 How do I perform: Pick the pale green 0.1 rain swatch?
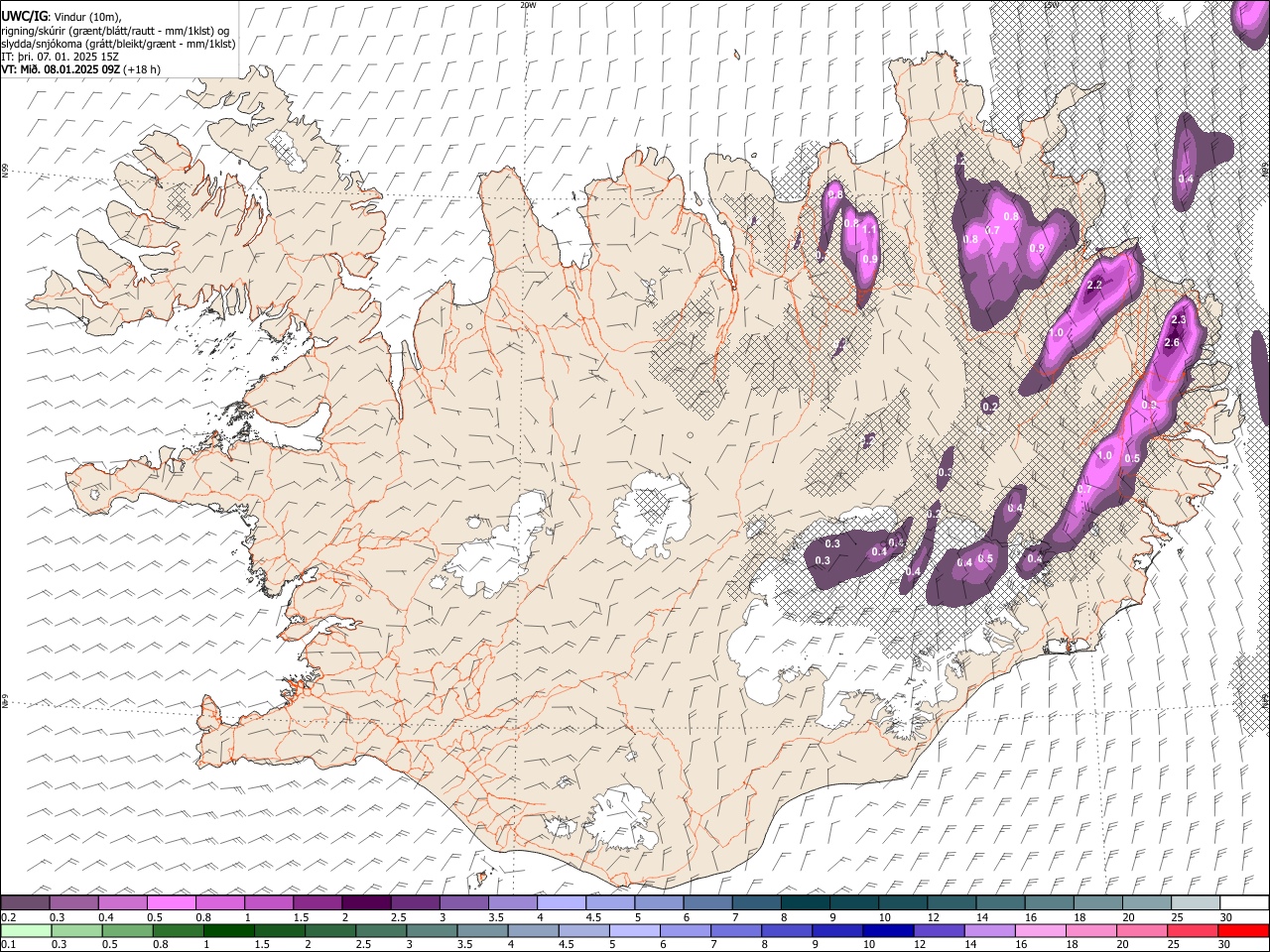coord(25,930)
